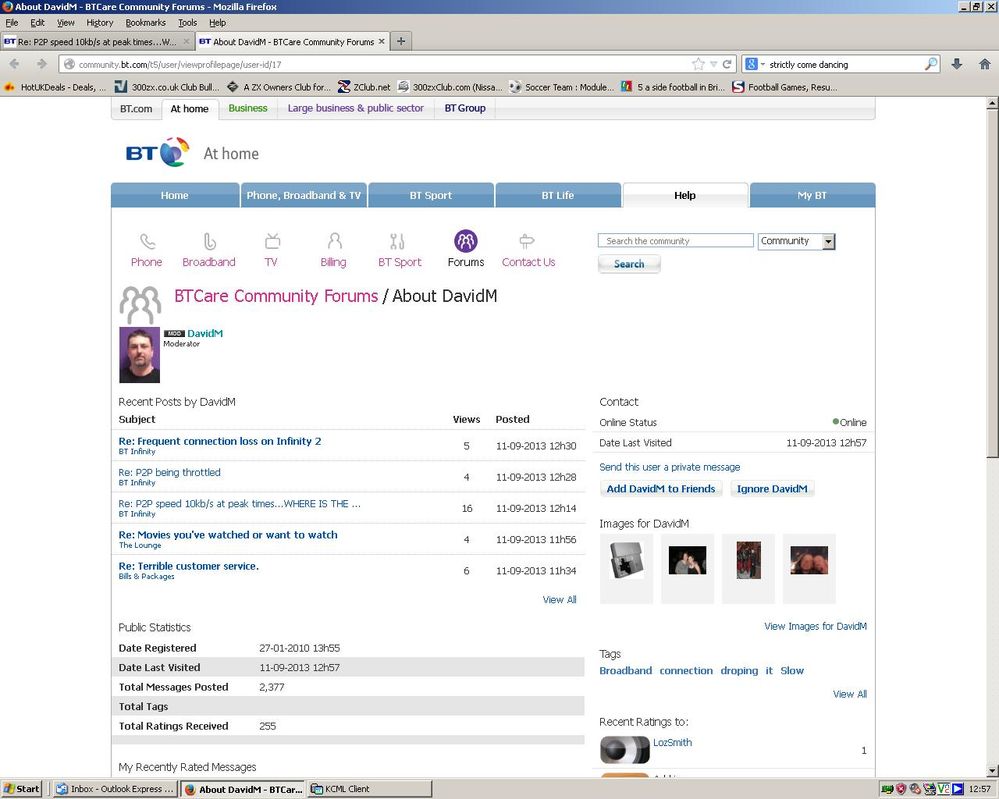Viewport: 999px width, 799px height.
Task: Switch to Inbox - Outlook Express in taskbar
Action: (x=115, y=789)
